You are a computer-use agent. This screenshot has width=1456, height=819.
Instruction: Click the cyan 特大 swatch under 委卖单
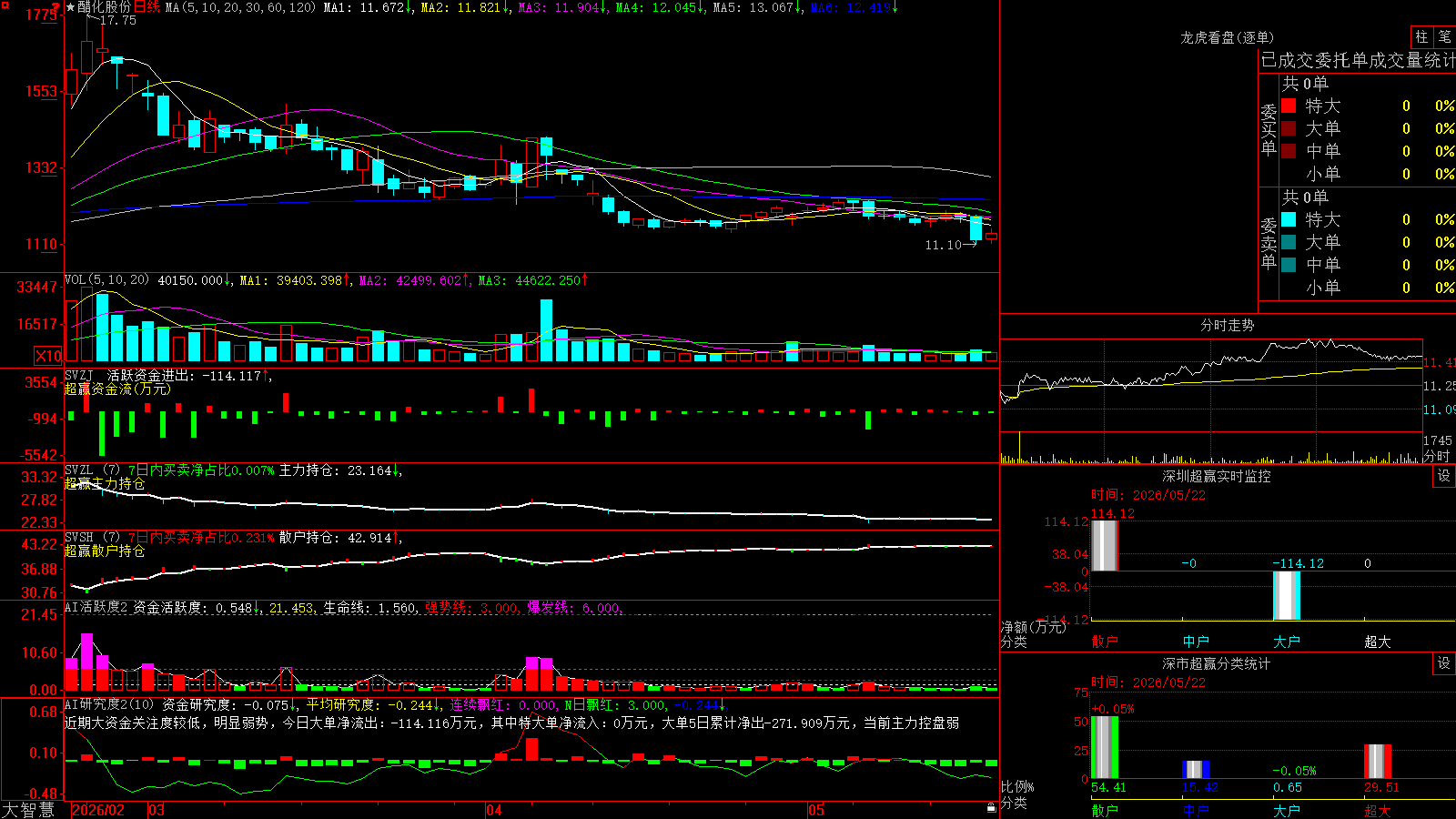[1289, 219]
